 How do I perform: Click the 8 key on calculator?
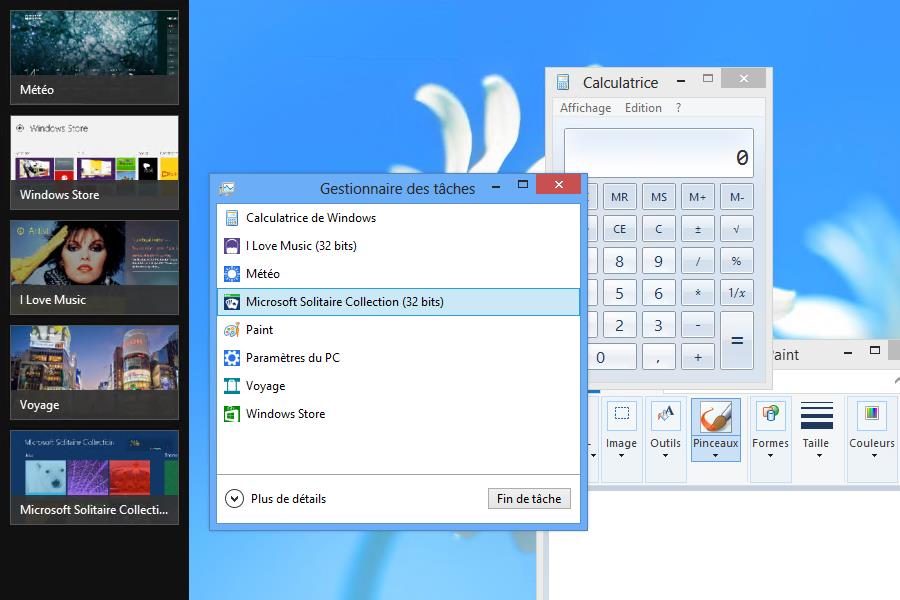click(x=619, y=261)
